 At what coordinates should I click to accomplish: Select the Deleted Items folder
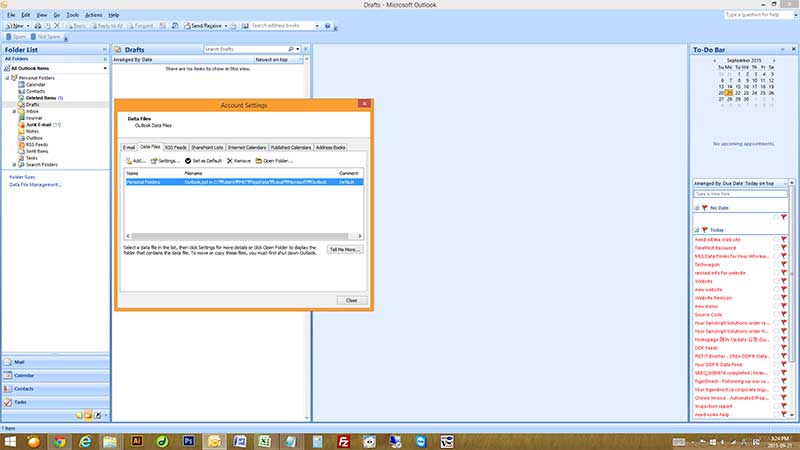41,98
